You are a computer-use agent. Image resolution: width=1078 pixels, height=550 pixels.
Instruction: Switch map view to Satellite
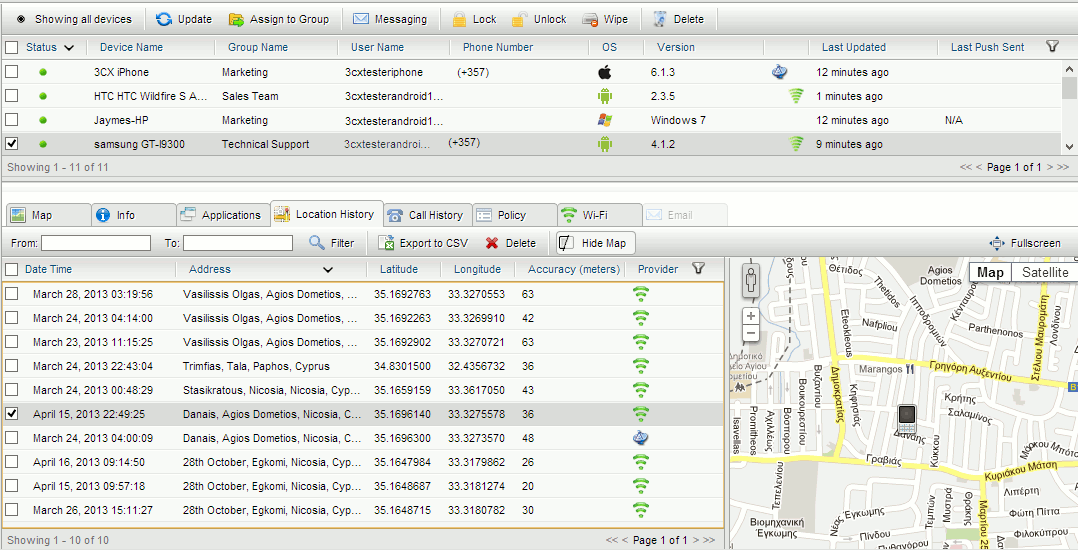1045,272
